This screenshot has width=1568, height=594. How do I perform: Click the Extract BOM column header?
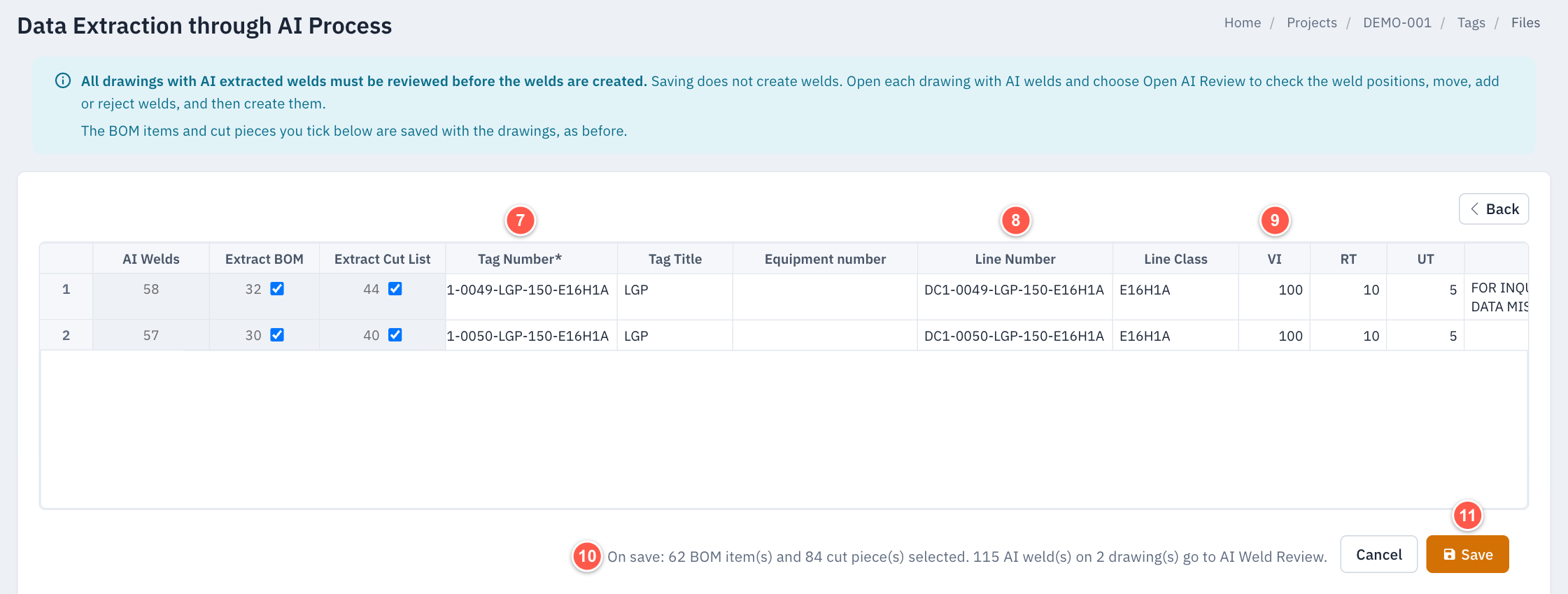tap(264, 259)
